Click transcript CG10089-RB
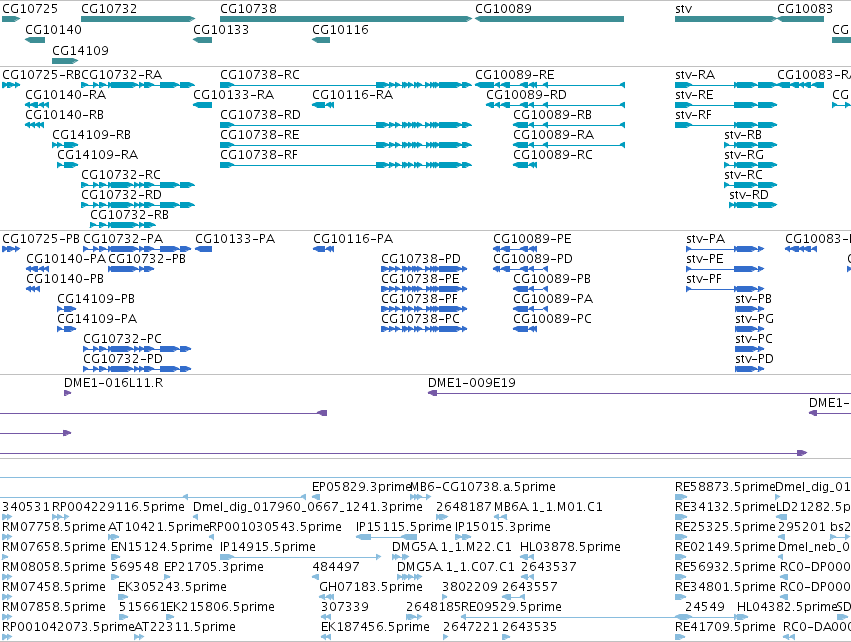Screen dimensions: 851x642 tap(569, 125)
